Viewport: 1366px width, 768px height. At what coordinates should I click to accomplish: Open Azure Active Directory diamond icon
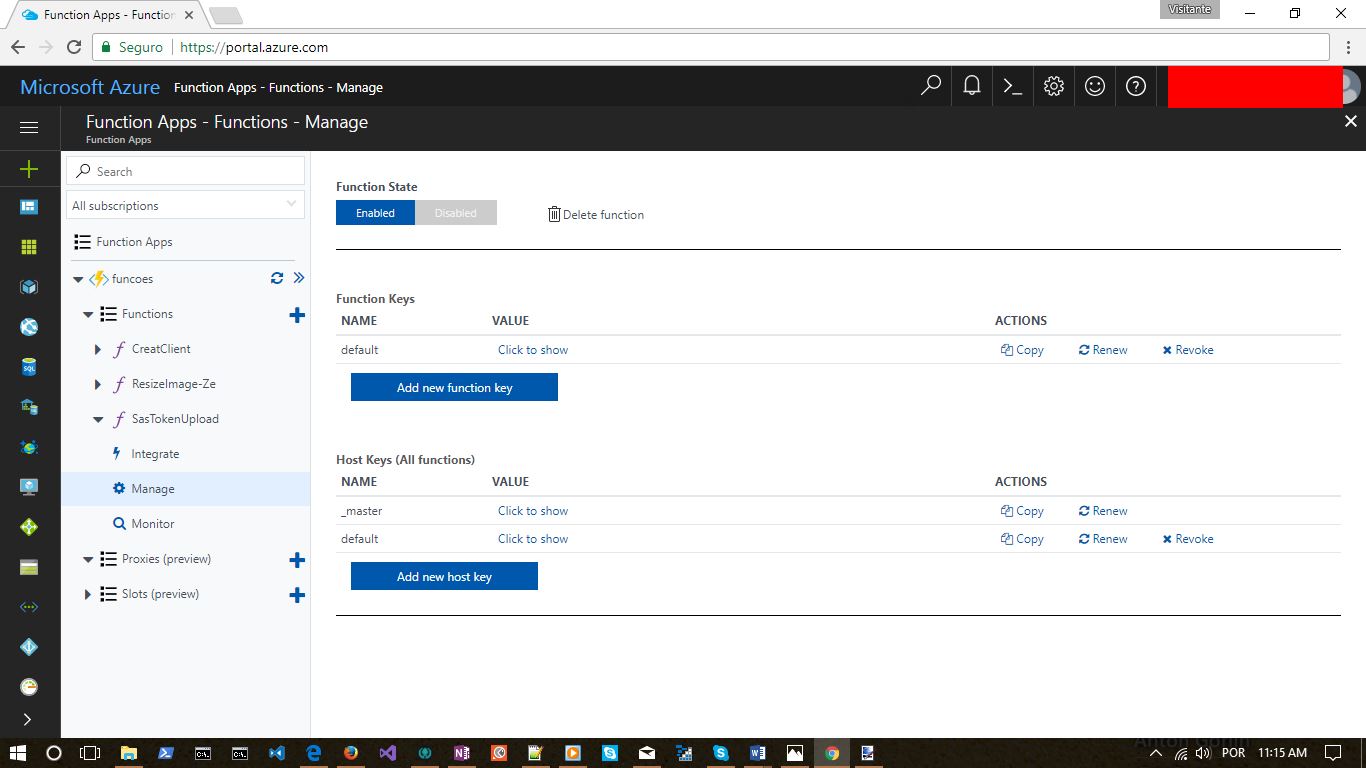click(x=29, y=647)
